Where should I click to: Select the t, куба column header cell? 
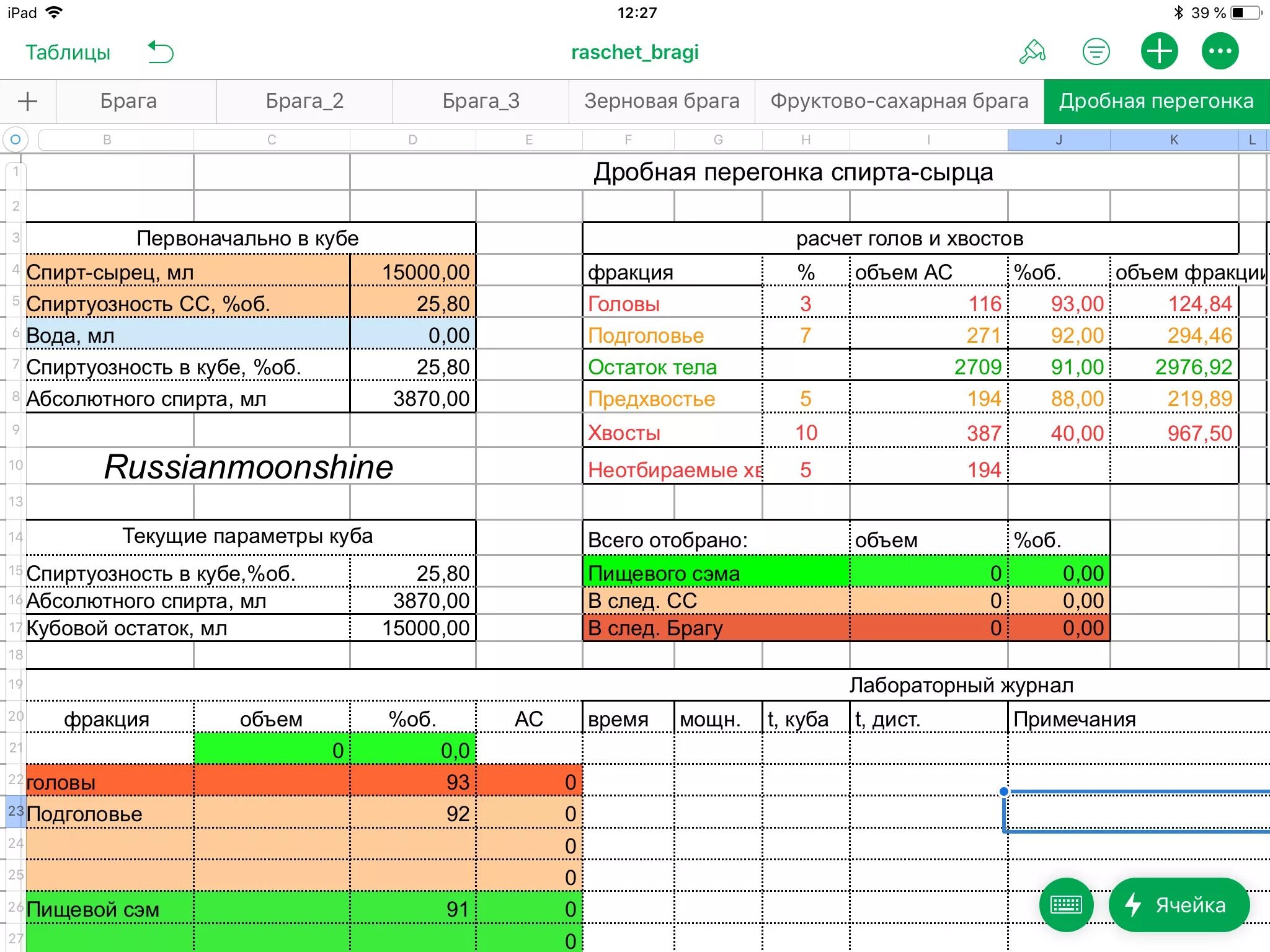coord(806,718)
